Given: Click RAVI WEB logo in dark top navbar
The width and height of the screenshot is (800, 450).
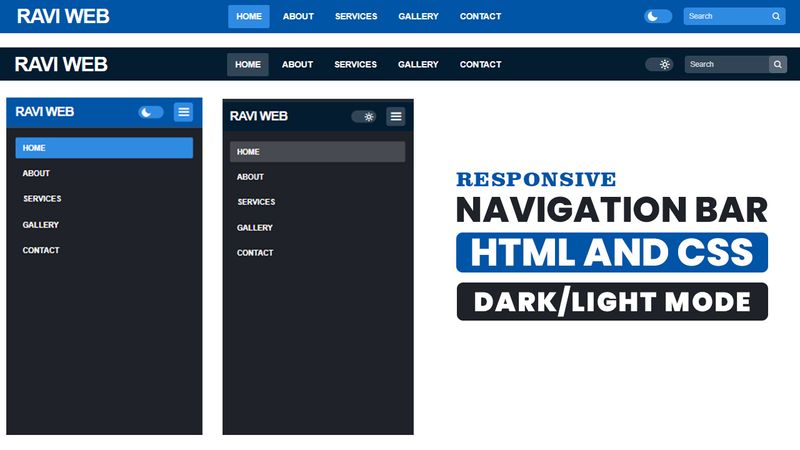Looking at the screenshot, I should pyautogui.click(x=61, y=64).
